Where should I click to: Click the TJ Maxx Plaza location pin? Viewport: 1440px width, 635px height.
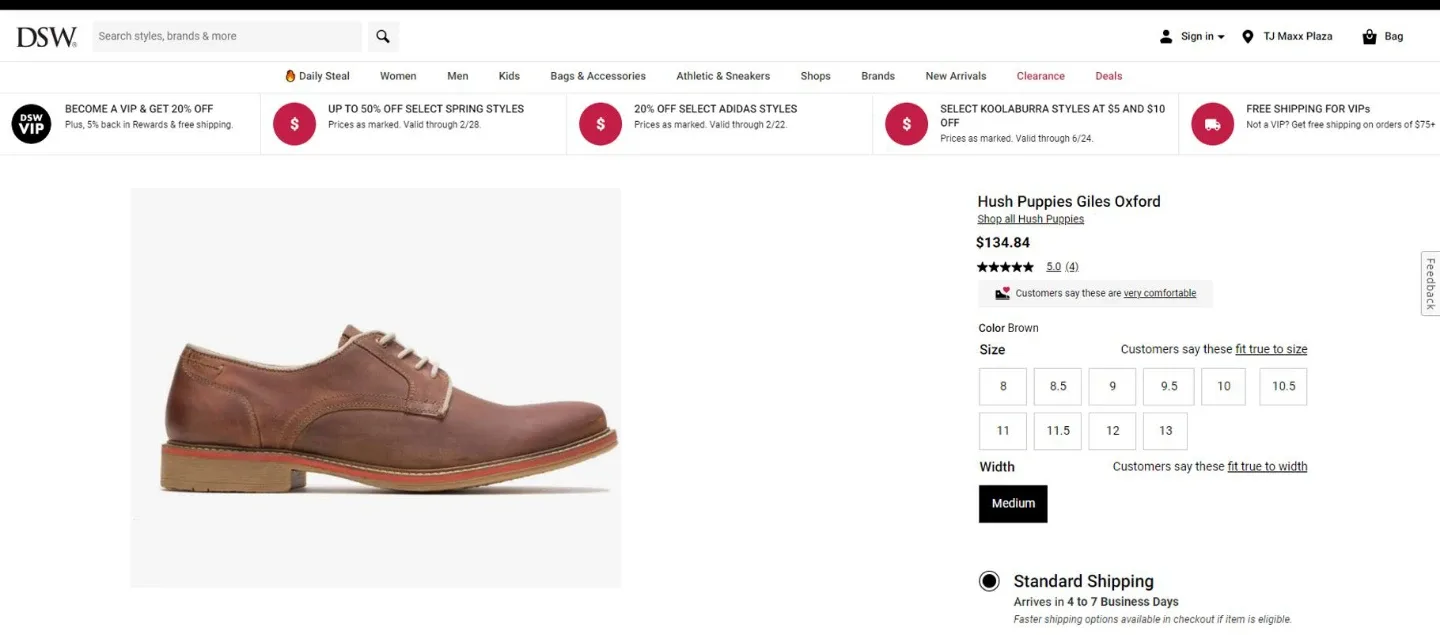[1248, 37]
